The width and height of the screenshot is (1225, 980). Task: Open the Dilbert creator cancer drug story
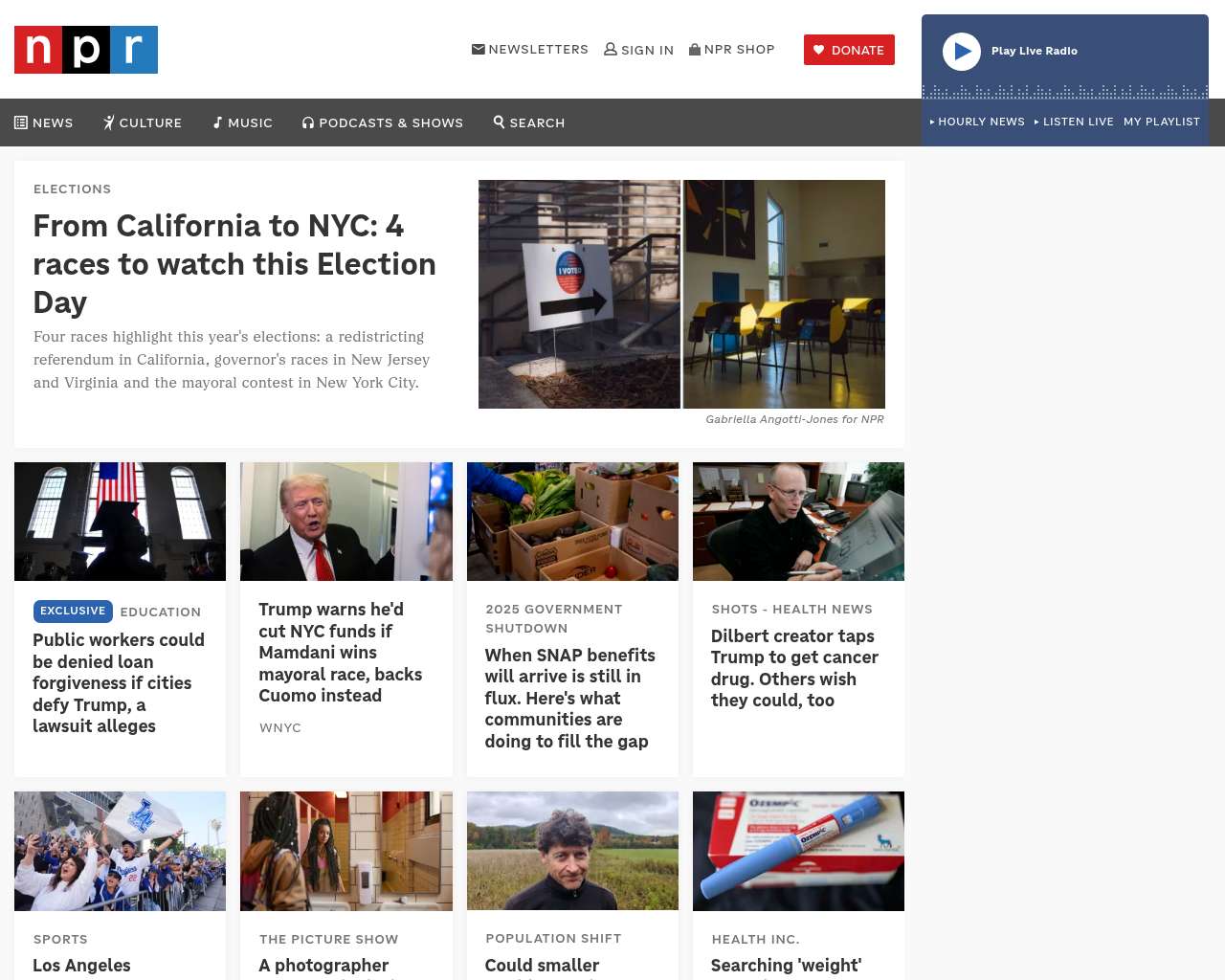click(794, 668)
